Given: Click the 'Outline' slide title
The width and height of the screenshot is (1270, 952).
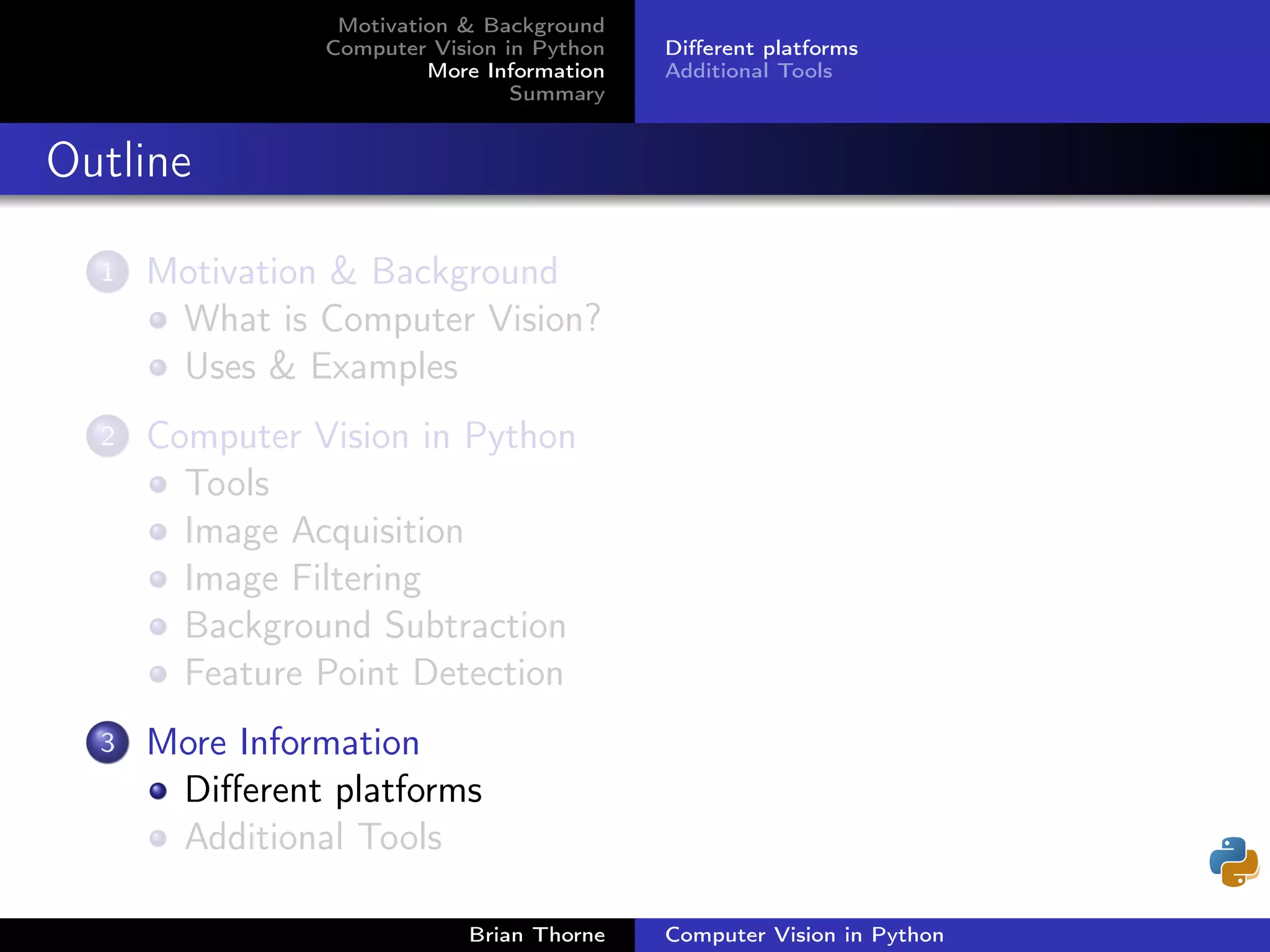Looking at the screenshot, I should pyautogui.click(x=119, y=160).
